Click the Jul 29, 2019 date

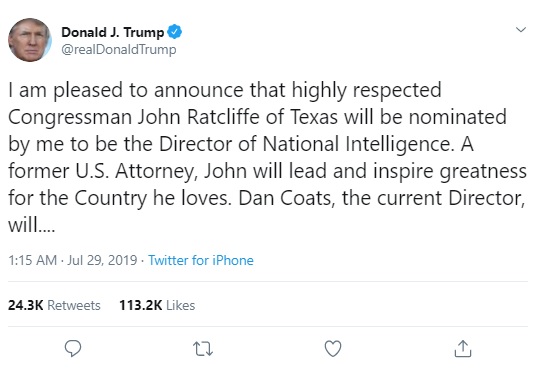(x=102, y=260)
